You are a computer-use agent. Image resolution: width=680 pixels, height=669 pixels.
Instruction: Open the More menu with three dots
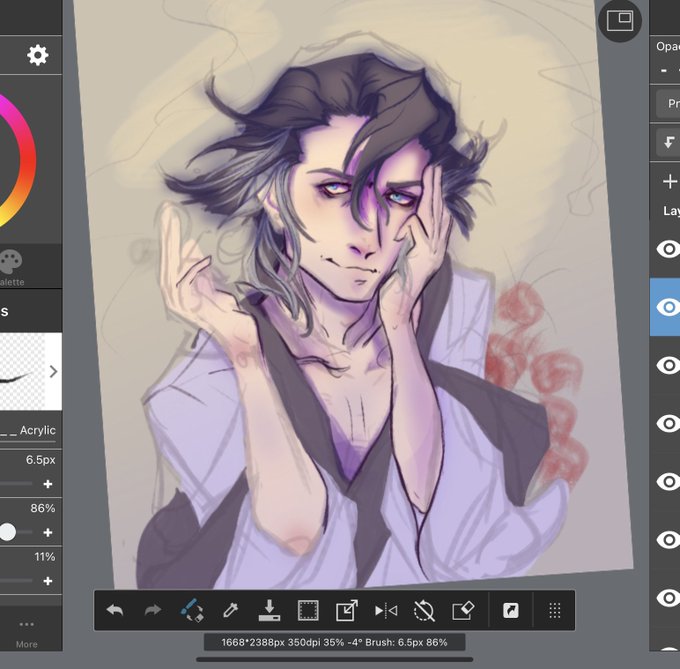26,624
